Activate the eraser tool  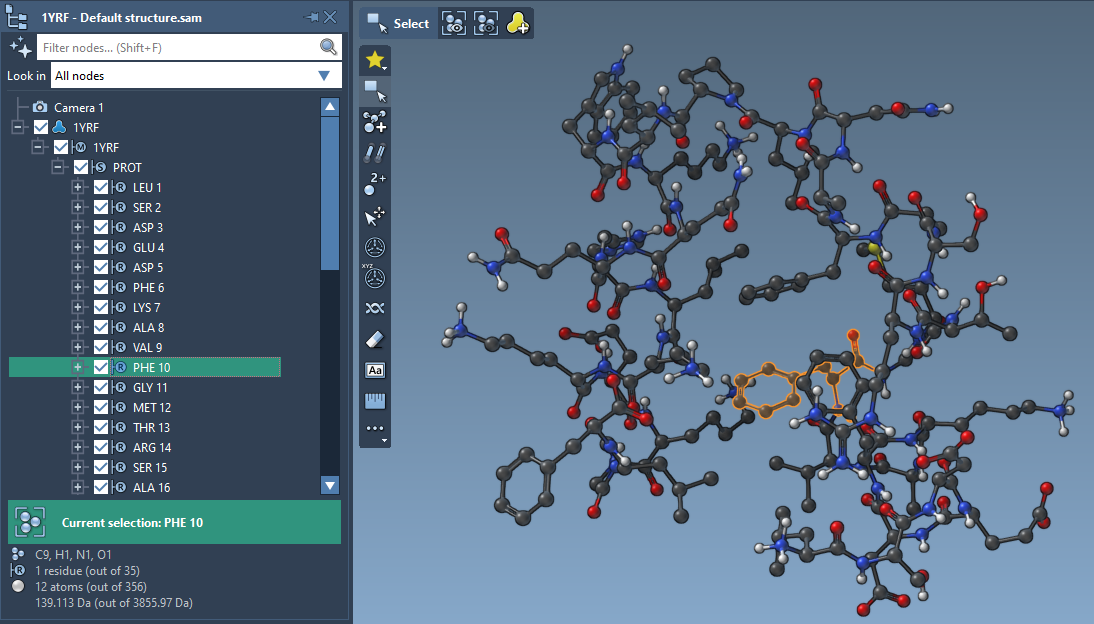point(375,340)
